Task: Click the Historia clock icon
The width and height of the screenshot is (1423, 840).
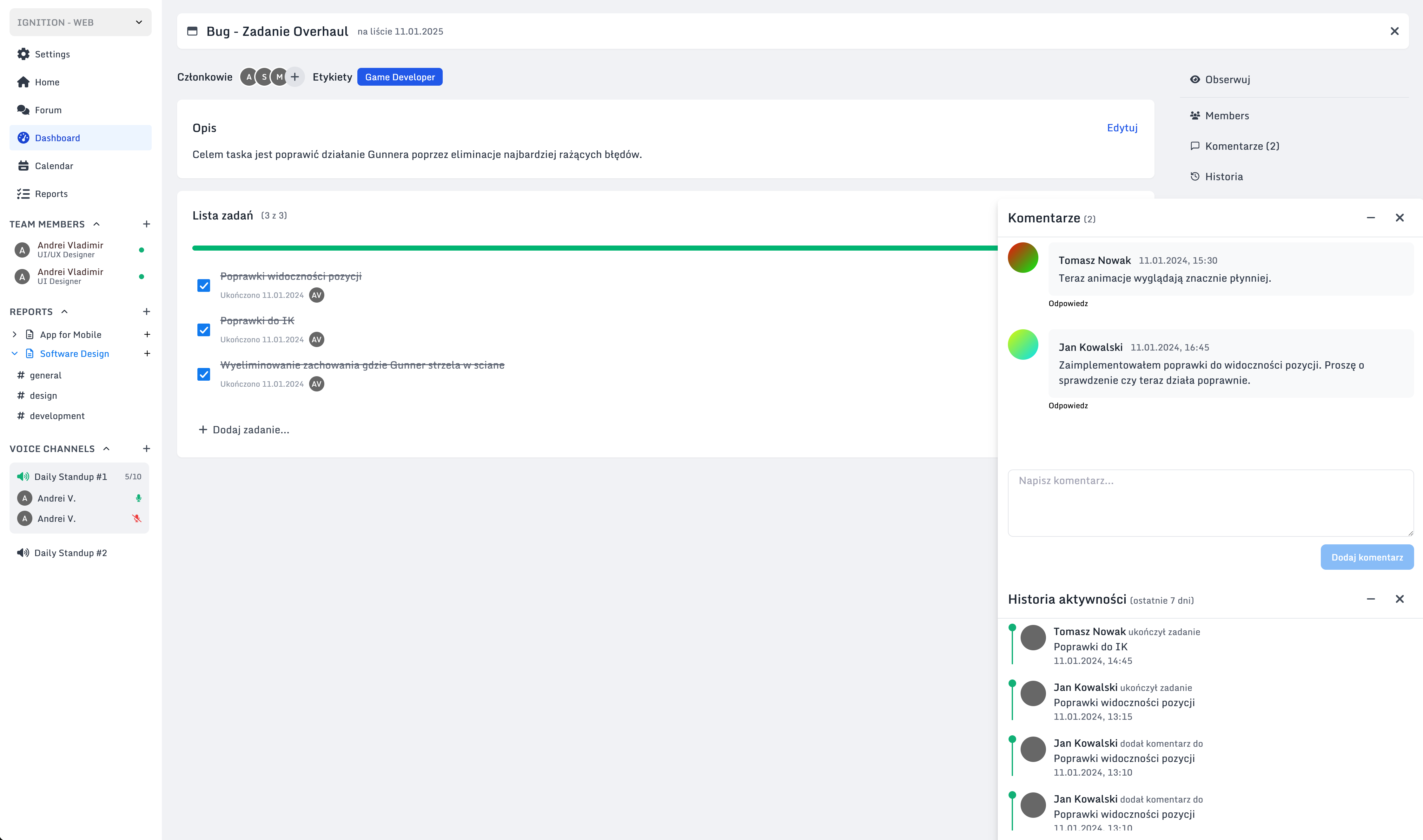Action: coord(1195,177)
